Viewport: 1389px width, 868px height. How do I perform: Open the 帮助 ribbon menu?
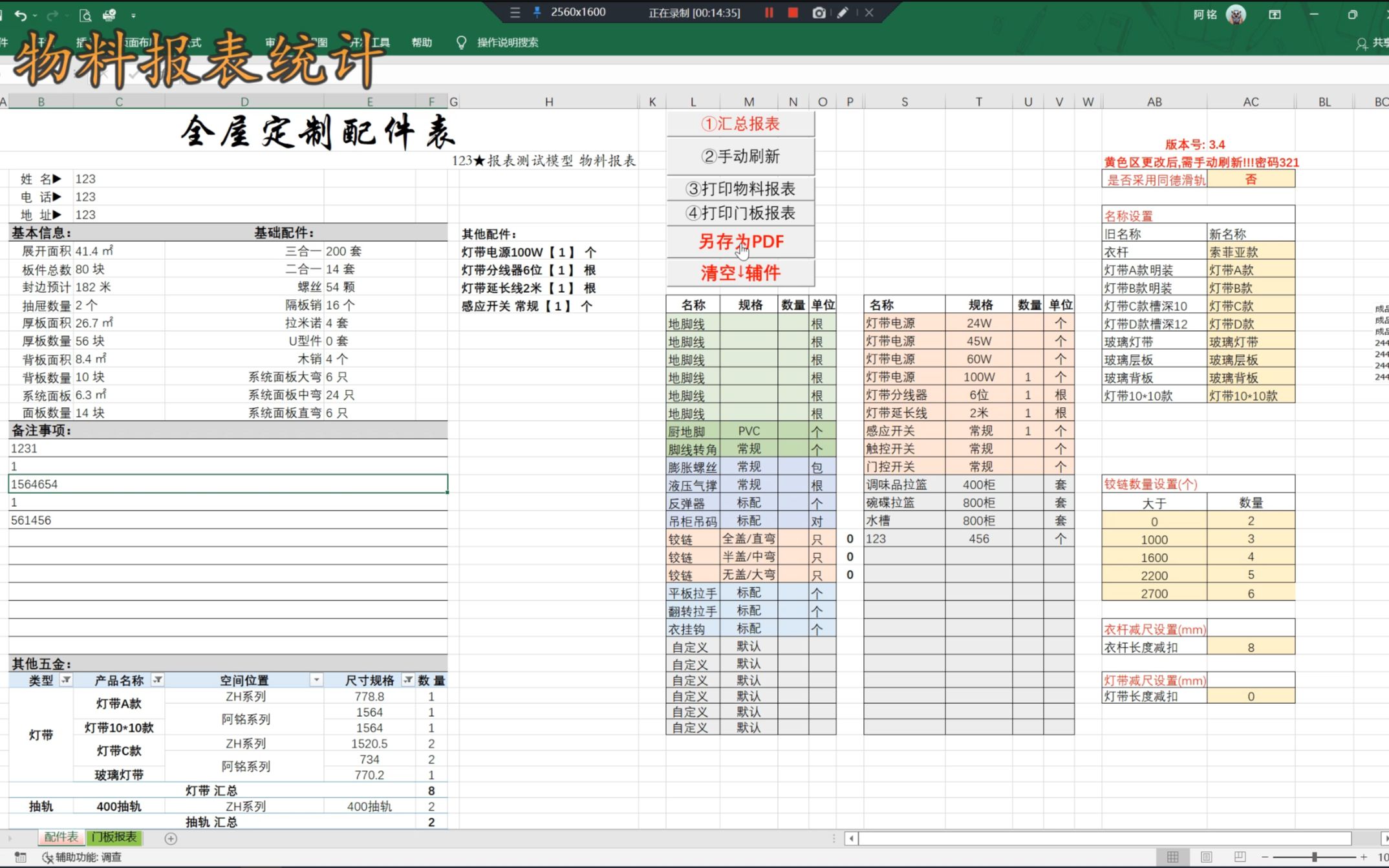[x=420, y=43]
